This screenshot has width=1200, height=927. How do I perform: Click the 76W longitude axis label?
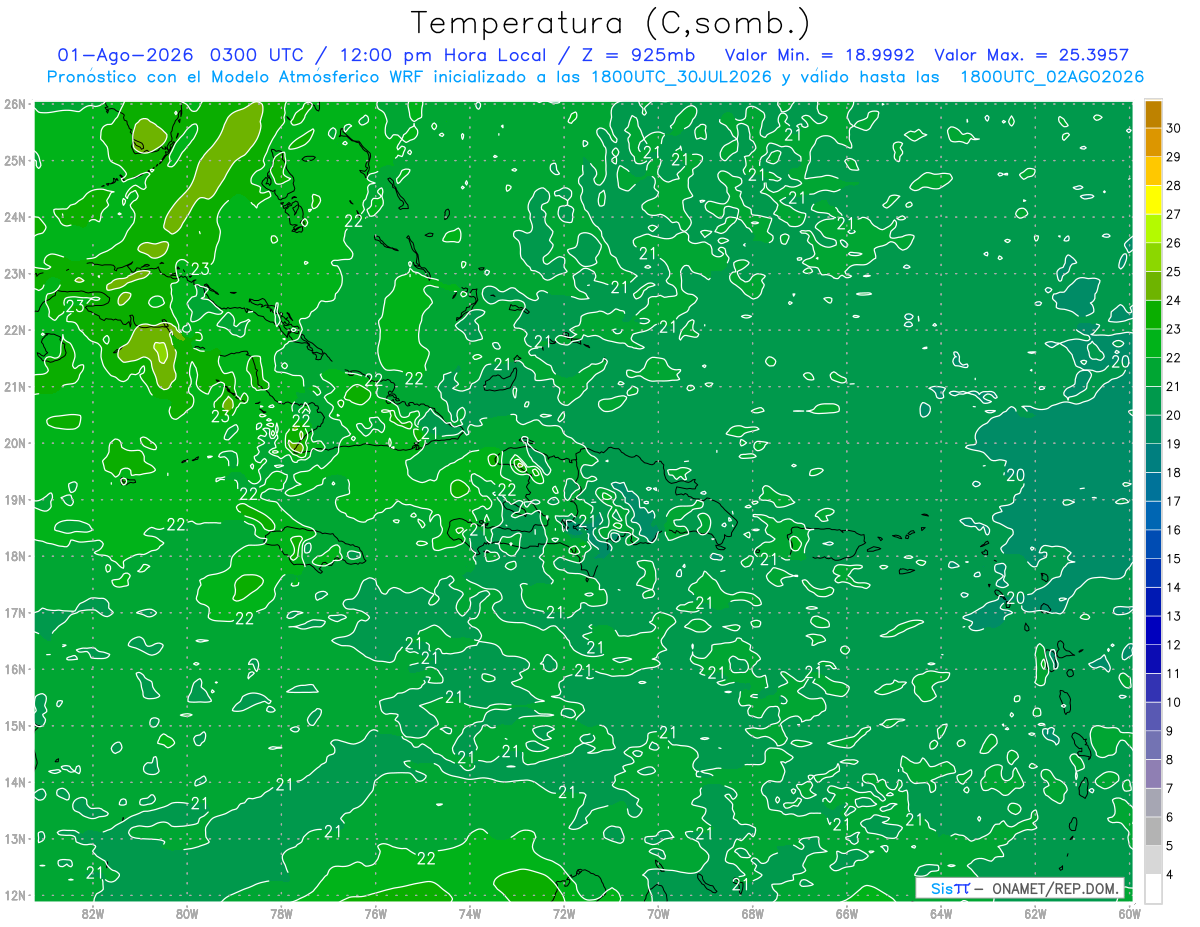pyautogui.click(x=376, y=913)
